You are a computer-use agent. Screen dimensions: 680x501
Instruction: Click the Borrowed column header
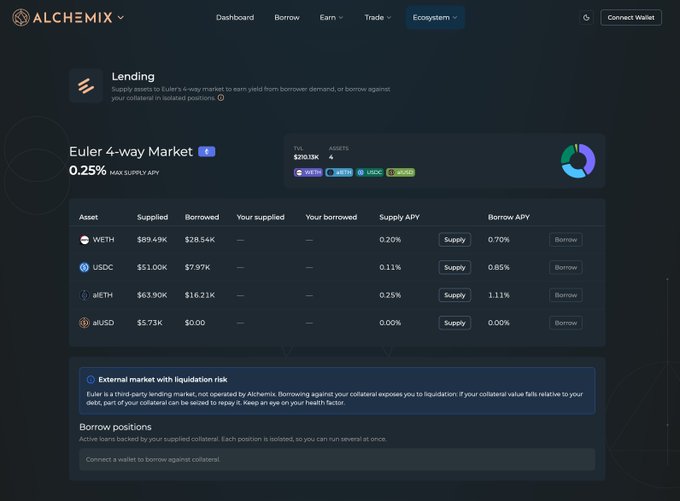tap(202, 217)
